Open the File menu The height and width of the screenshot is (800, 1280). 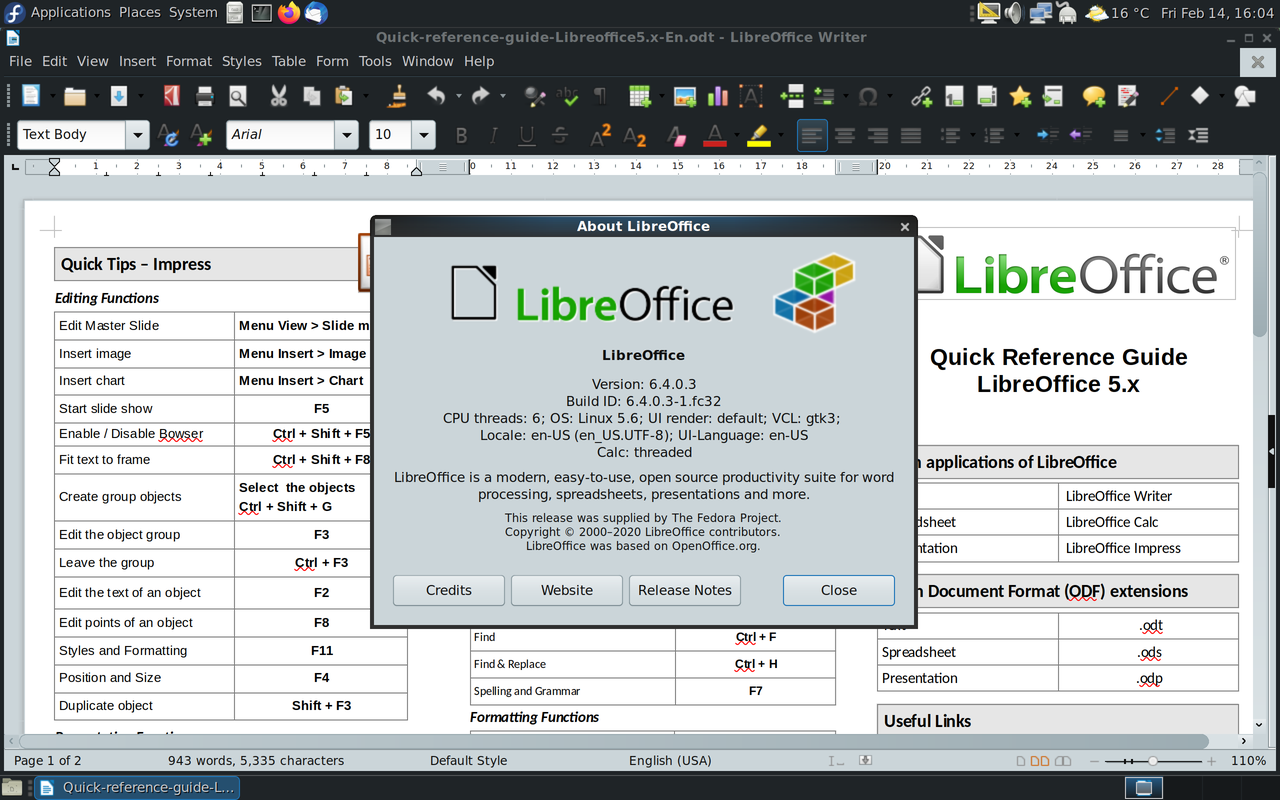(x=20, y=61)
